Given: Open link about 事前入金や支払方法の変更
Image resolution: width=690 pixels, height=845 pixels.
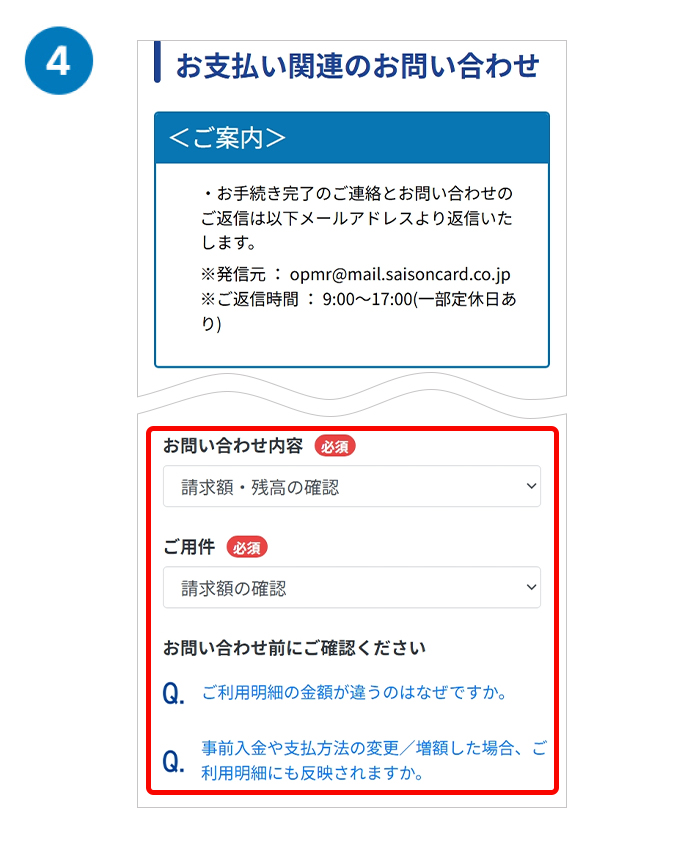Looking at the screenshot, I should click(x=374, y=760).
